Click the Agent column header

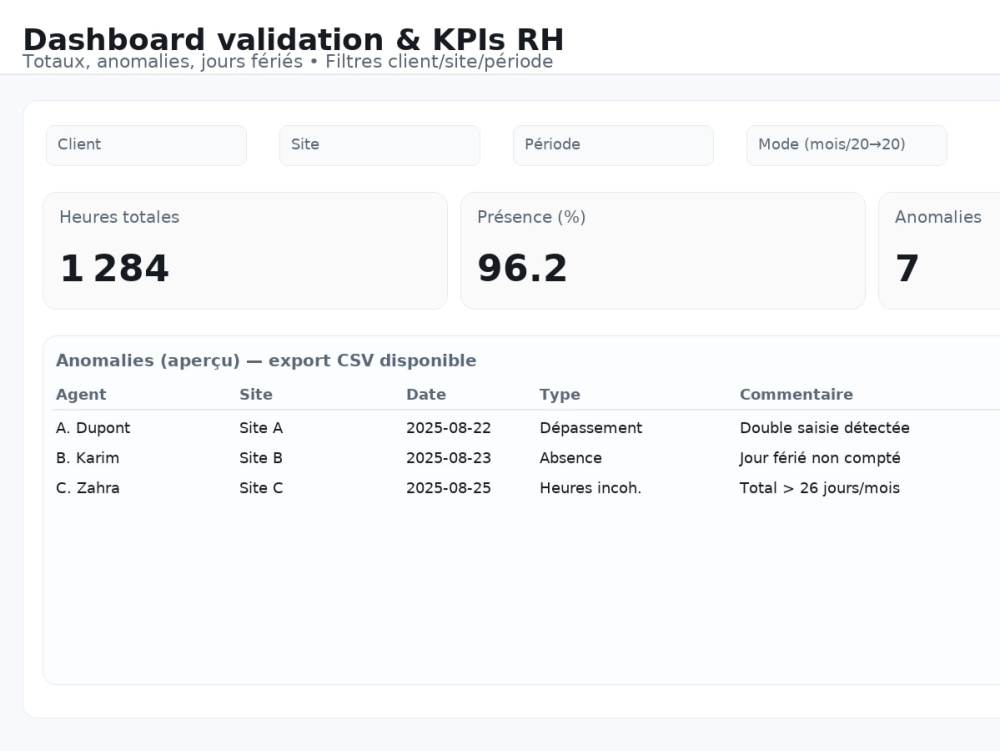[x=81, y=395]
